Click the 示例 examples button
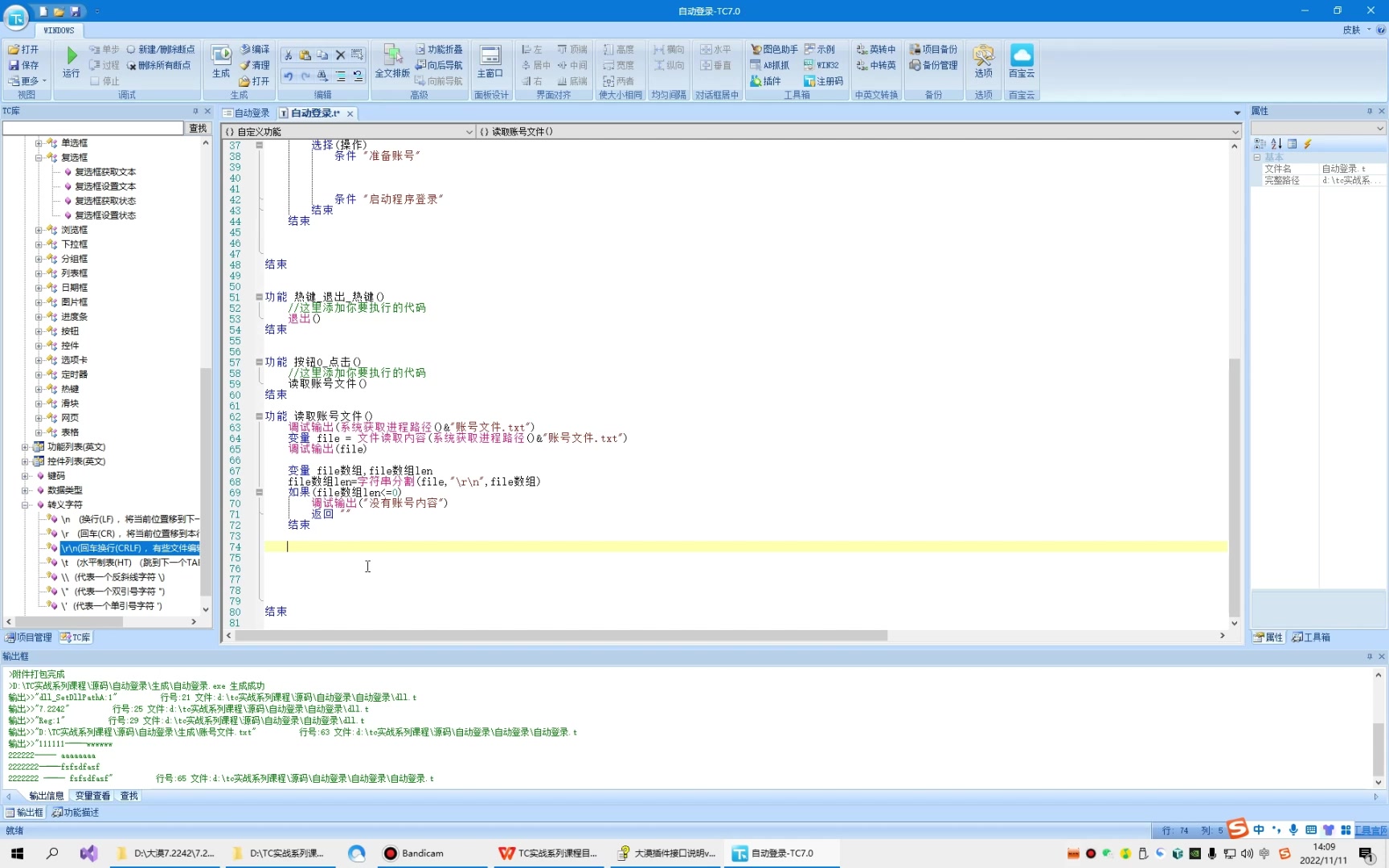This screenshot has height=868, width=1389. (x=820, y=49)
